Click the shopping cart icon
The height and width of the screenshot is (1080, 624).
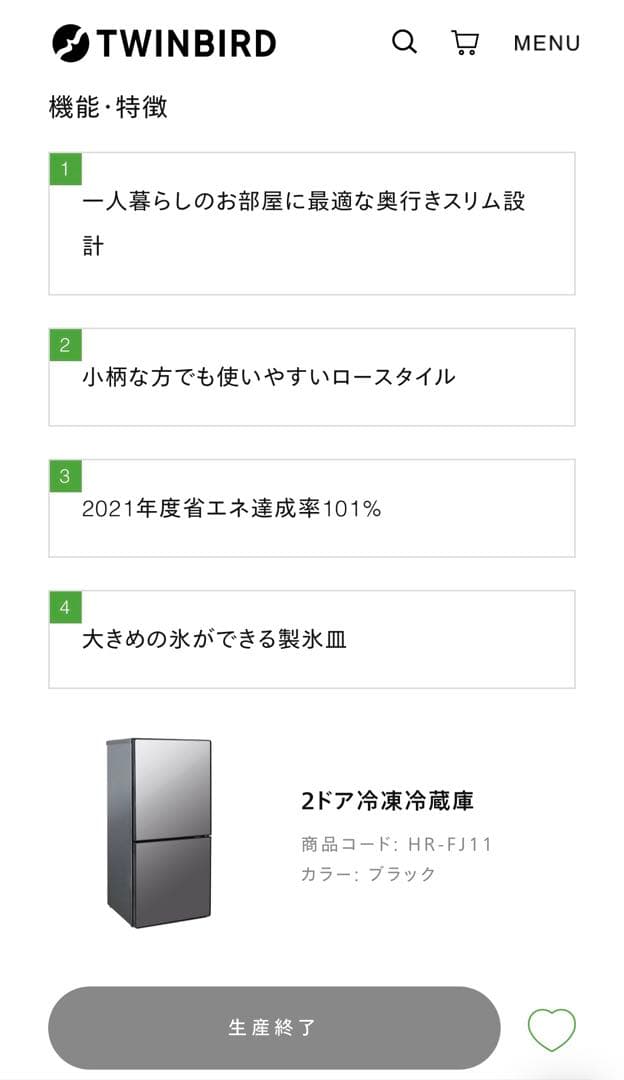point(465,42)
